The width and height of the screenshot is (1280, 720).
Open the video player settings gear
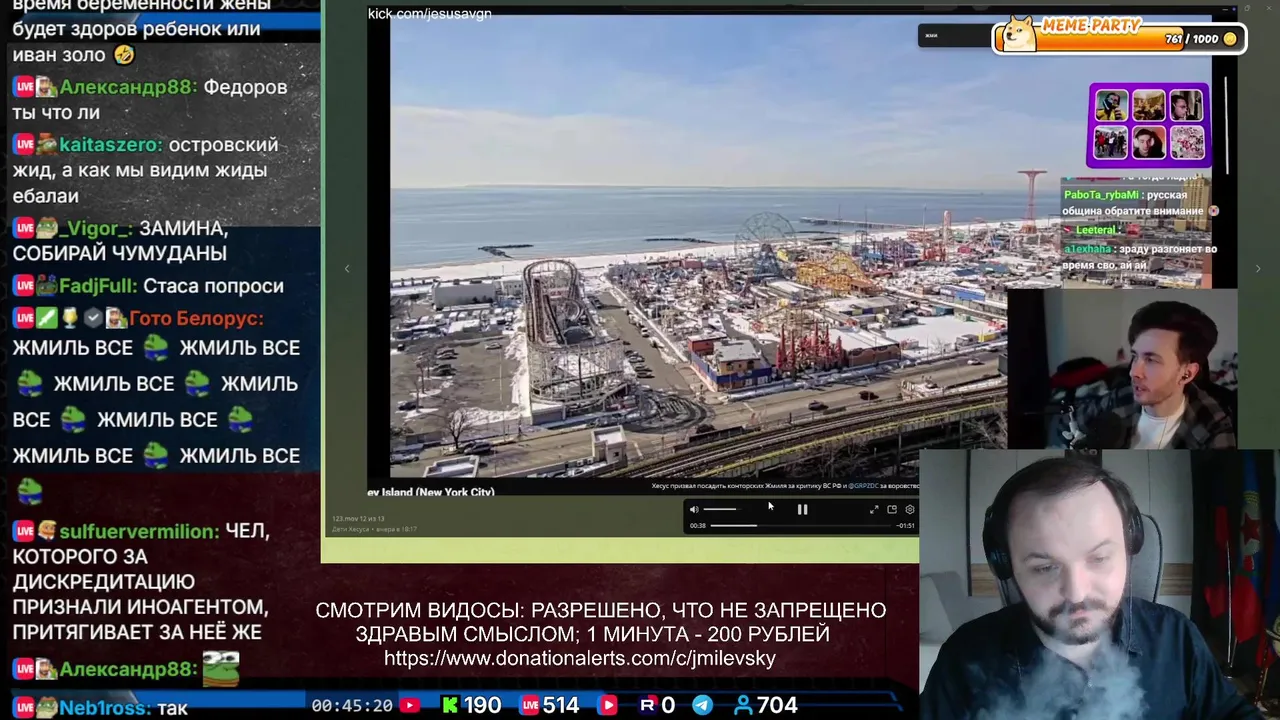point(910,510)
